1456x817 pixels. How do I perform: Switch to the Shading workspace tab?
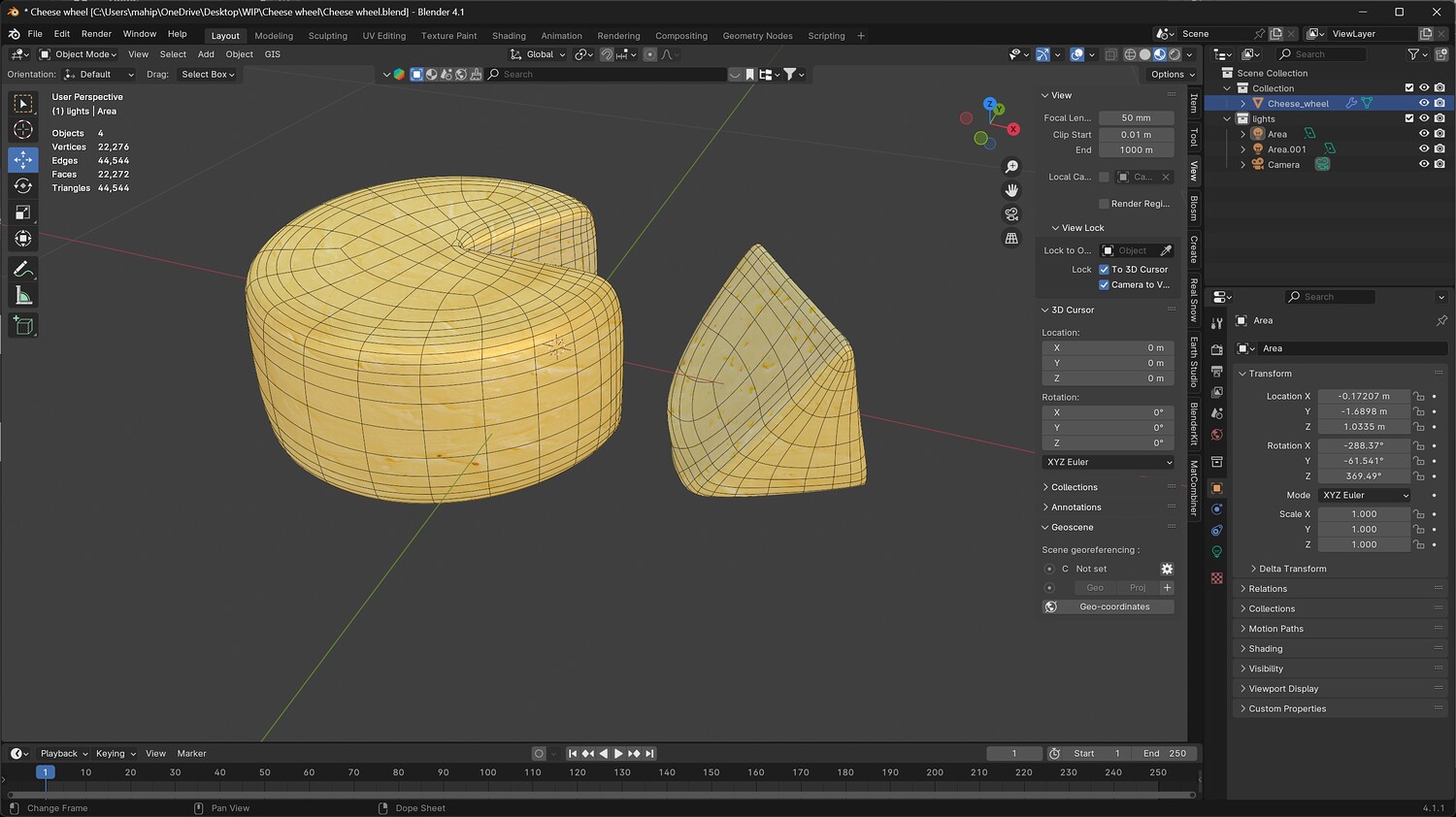pos(509,36)
